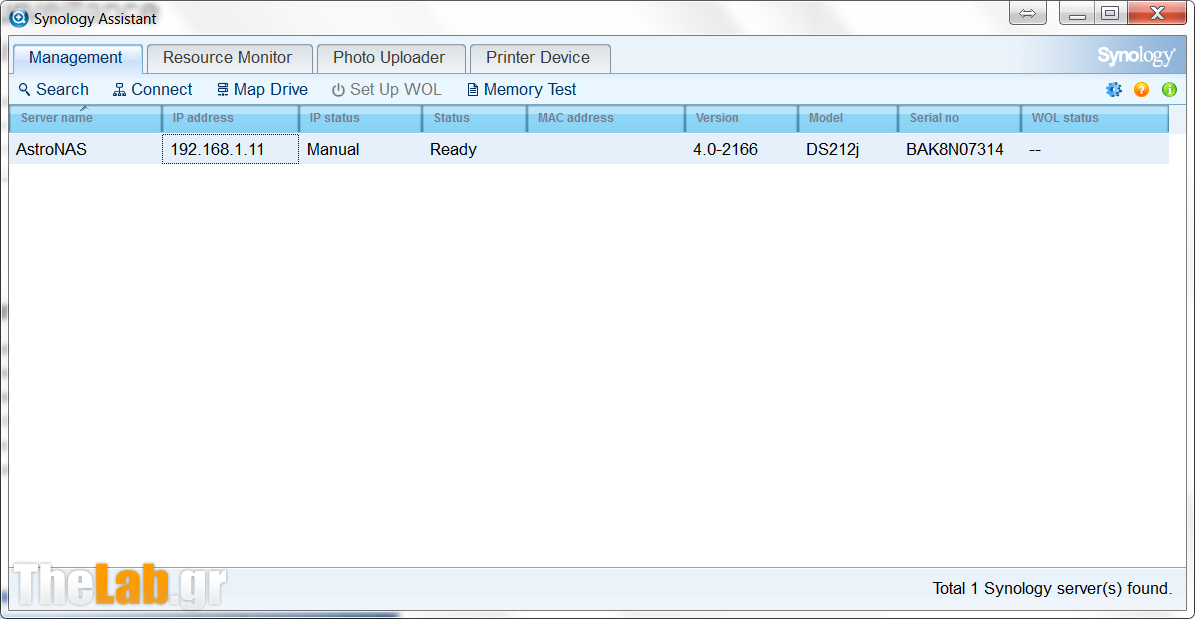Click the Synology logo
The width and height of the screenshot is (1195, 619).
click(x=1136, y=56)
